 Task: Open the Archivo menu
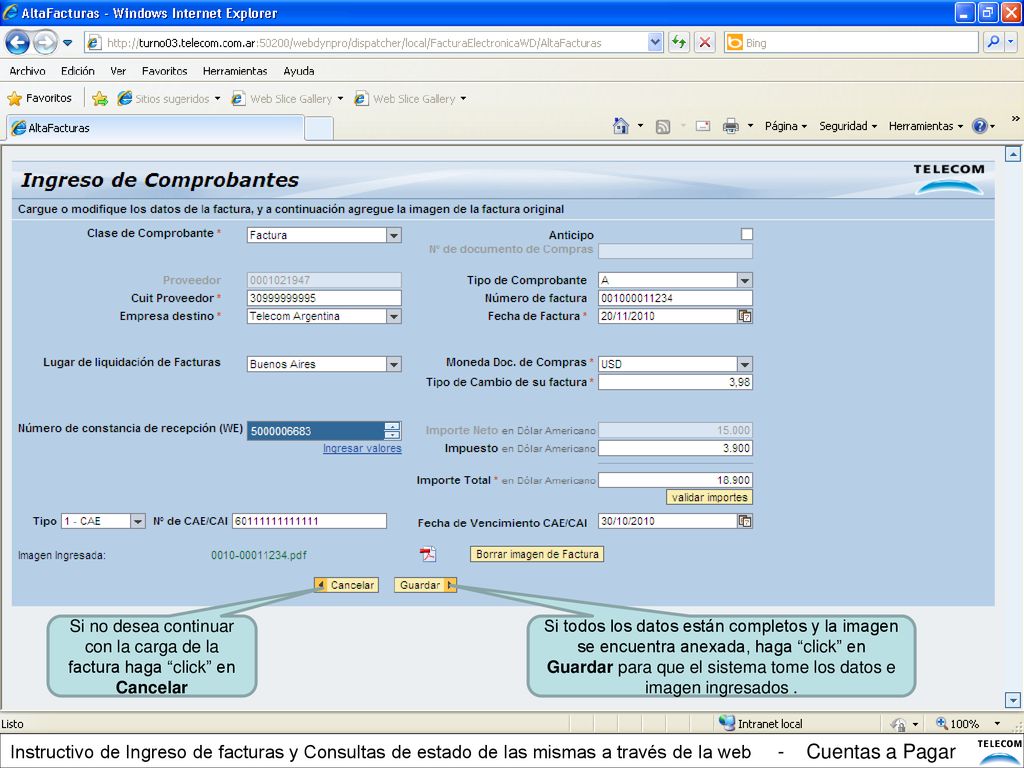click(x=27, y=71)
